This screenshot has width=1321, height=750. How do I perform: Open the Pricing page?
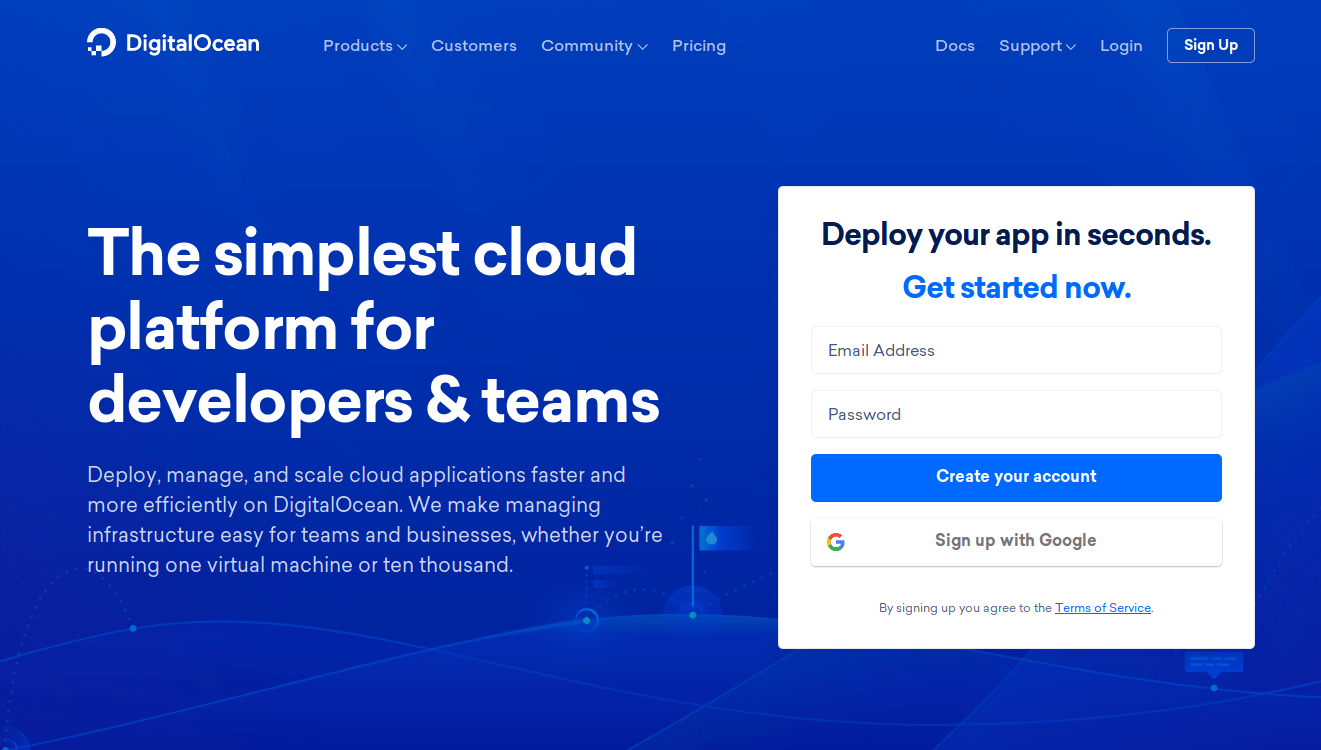699,46
